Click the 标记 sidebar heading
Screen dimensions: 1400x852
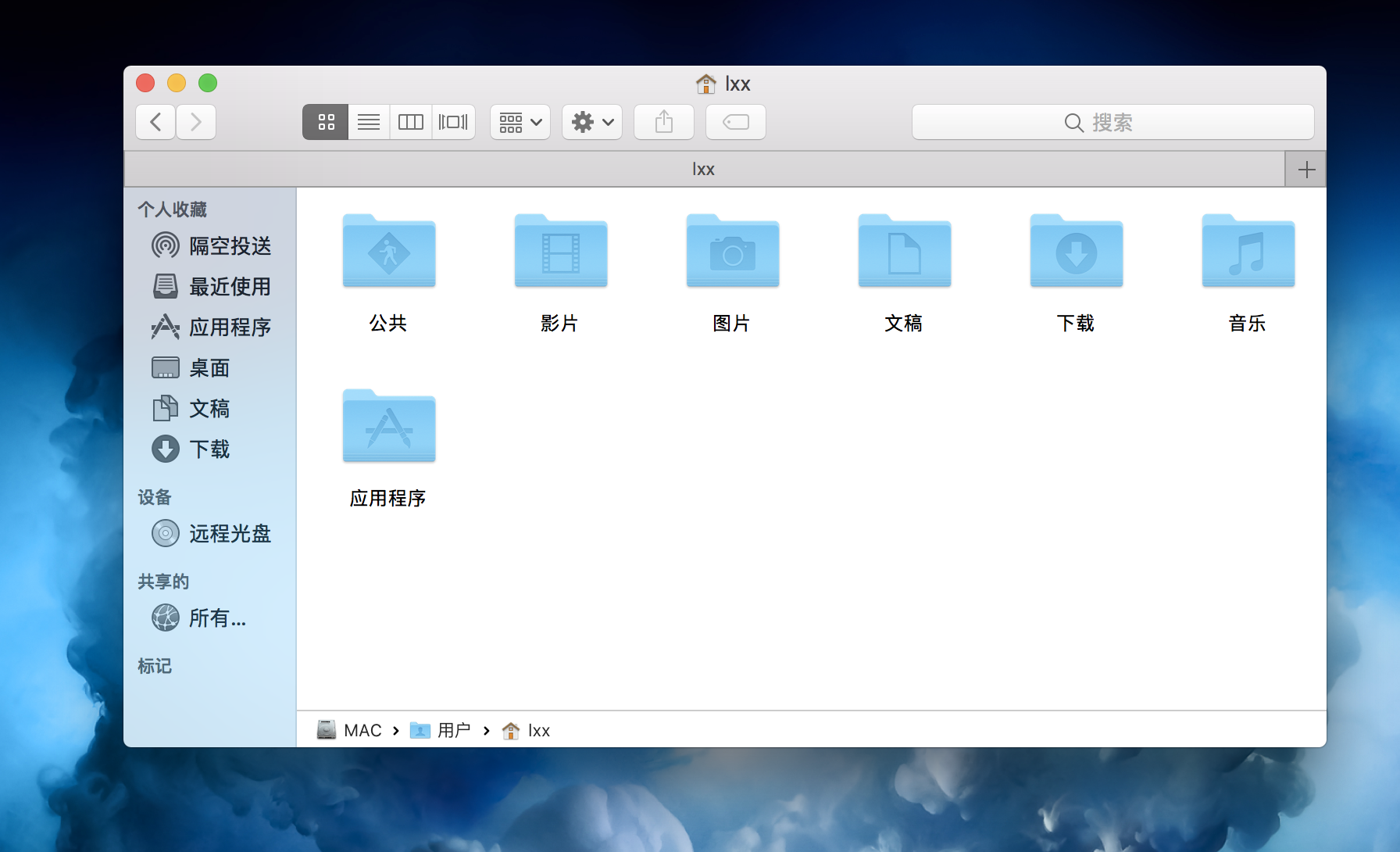click(155, 666)
